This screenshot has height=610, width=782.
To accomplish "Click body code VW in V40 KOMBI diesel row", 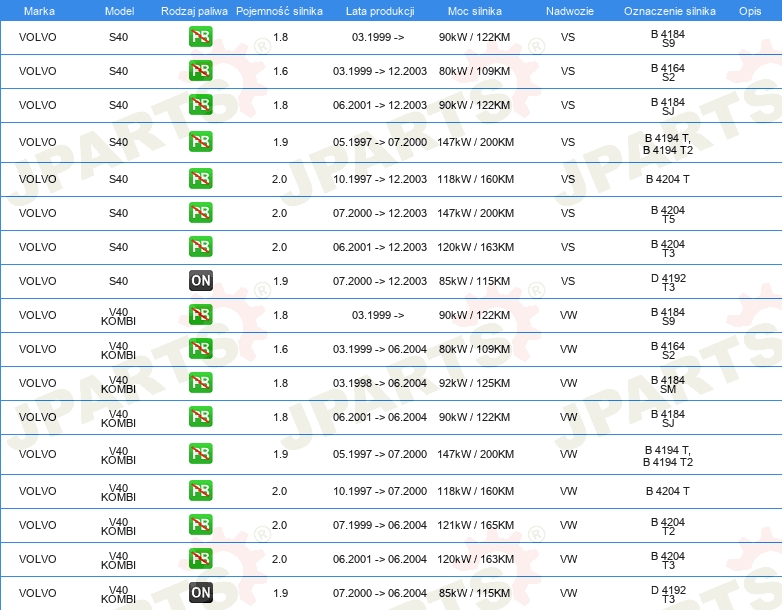I will tap(568, 593).
